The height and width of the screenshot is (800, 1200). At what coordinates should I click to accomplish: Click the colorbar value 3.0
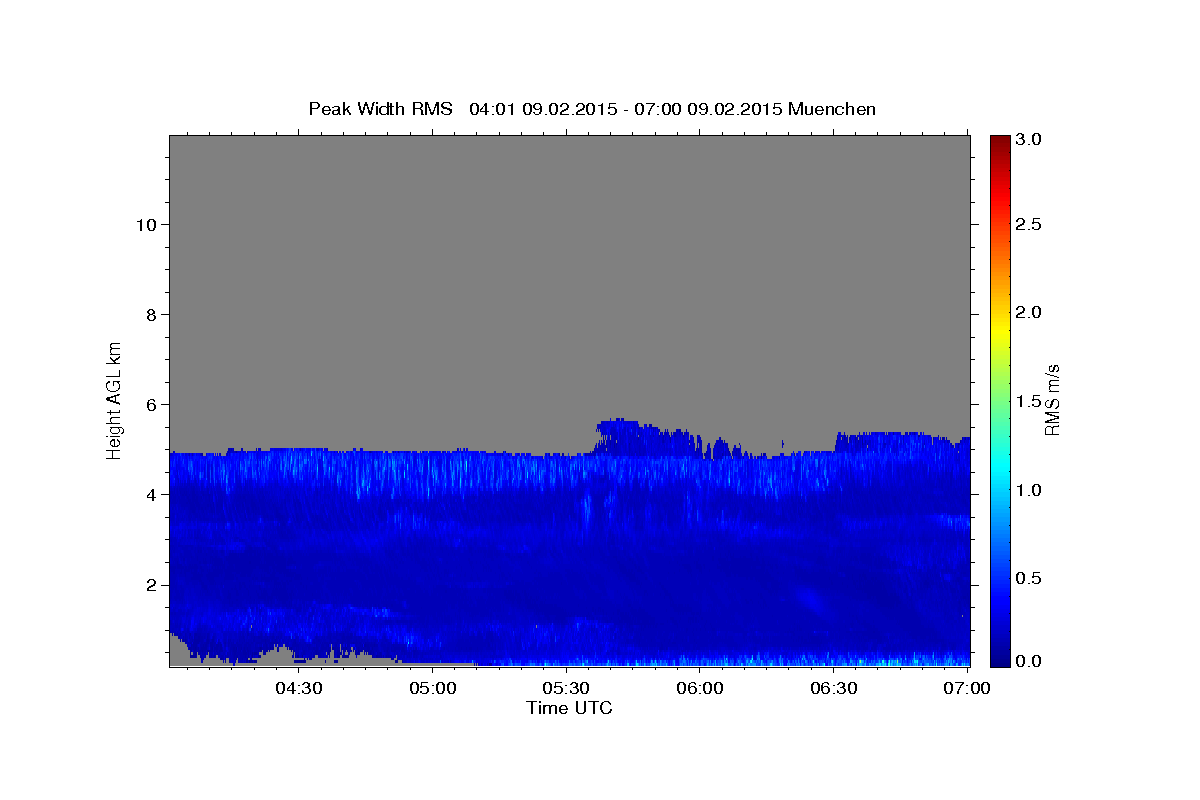pyautogui.click(x=1029, y=139)
